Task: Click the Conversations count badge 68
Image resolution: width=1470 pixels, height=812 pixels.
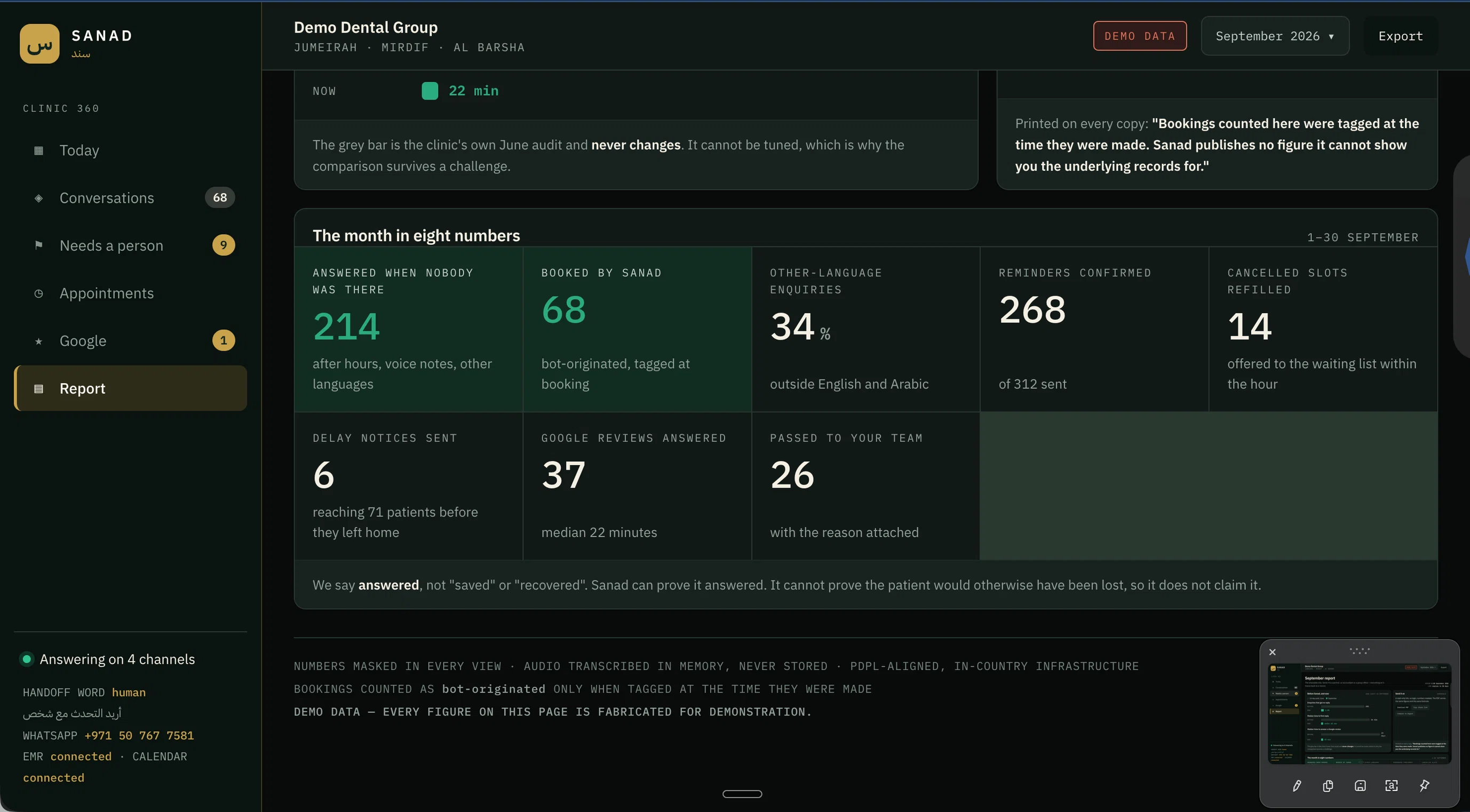Action: 220,197
